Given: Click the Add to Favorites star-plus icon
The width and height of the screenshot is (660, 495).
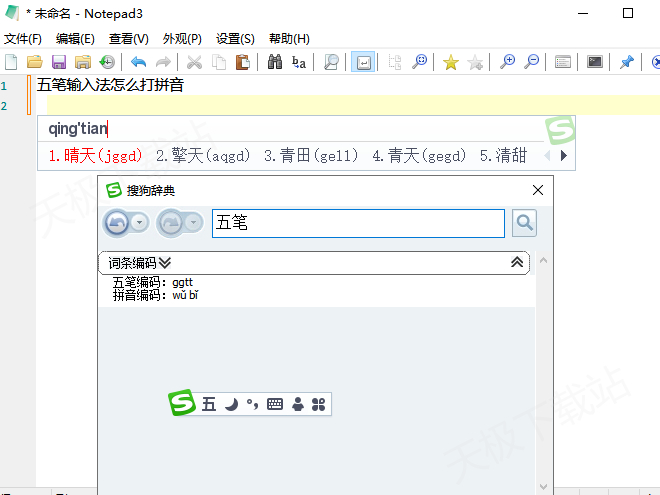Looking at the screenshot, I should click(475, 62).
